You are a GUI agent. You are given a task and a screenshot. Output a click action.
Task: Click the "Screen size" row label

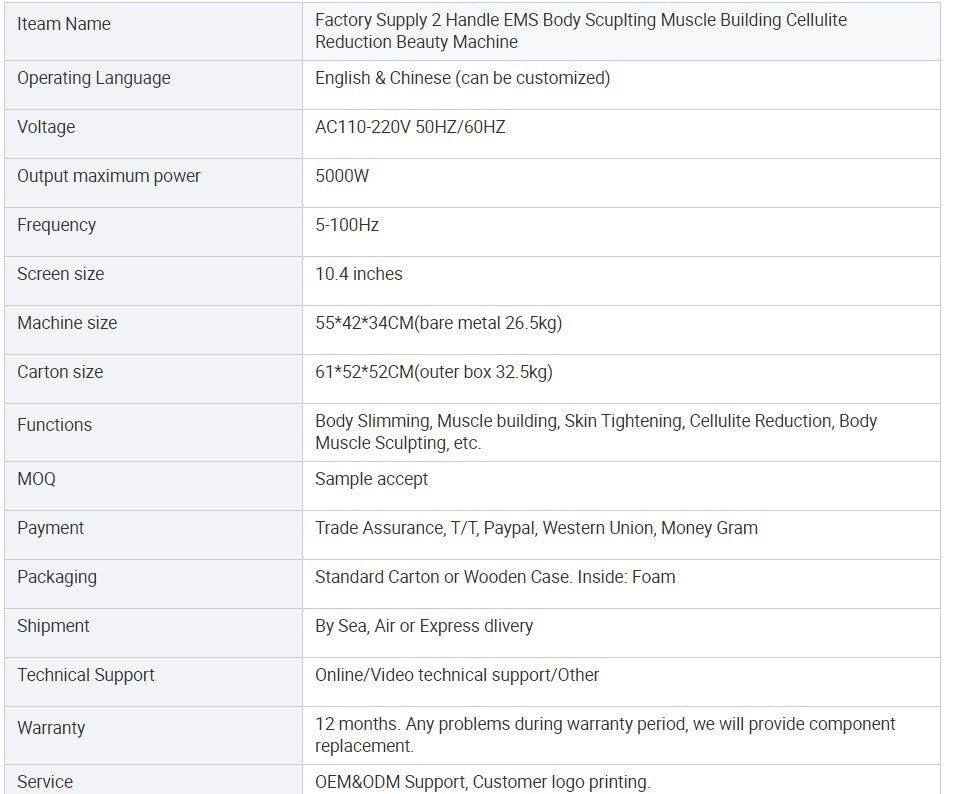point(61,274)
